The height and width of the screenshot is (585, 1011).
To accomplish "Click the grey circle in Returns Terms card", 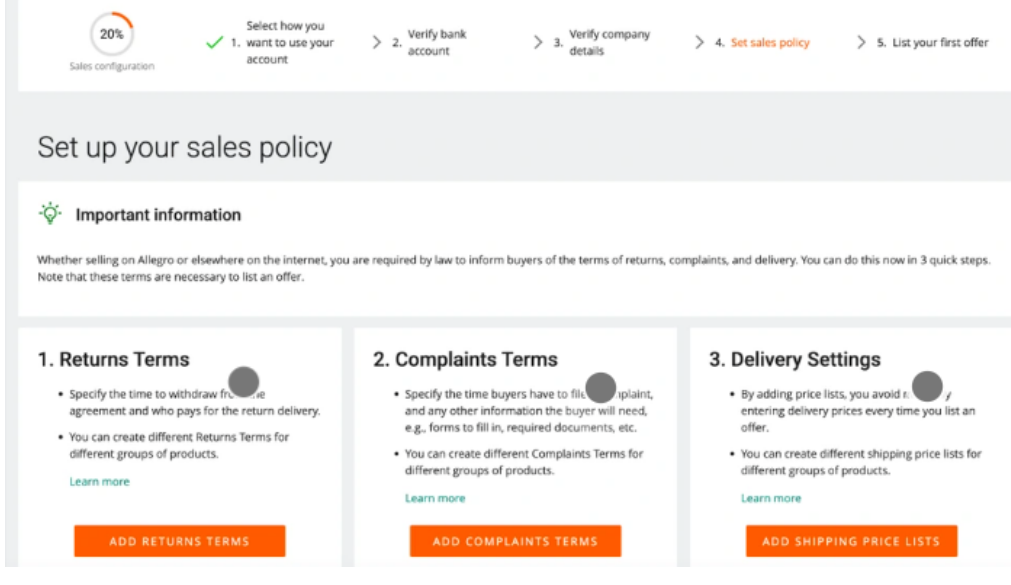I will coord(244,381).
